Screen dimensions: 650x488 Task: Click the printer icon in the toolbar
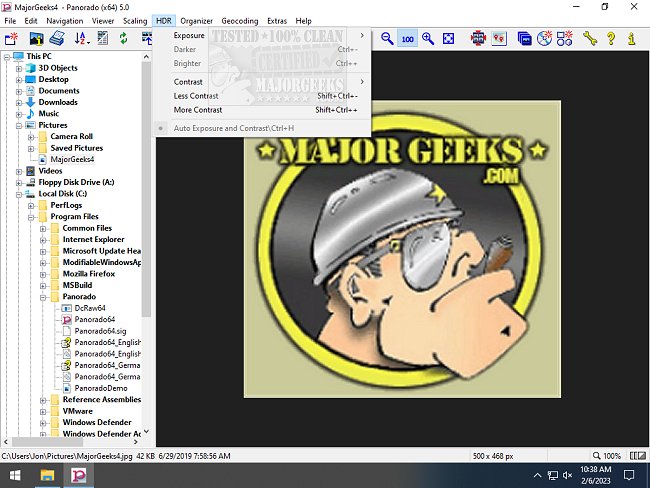pos(57,39)
